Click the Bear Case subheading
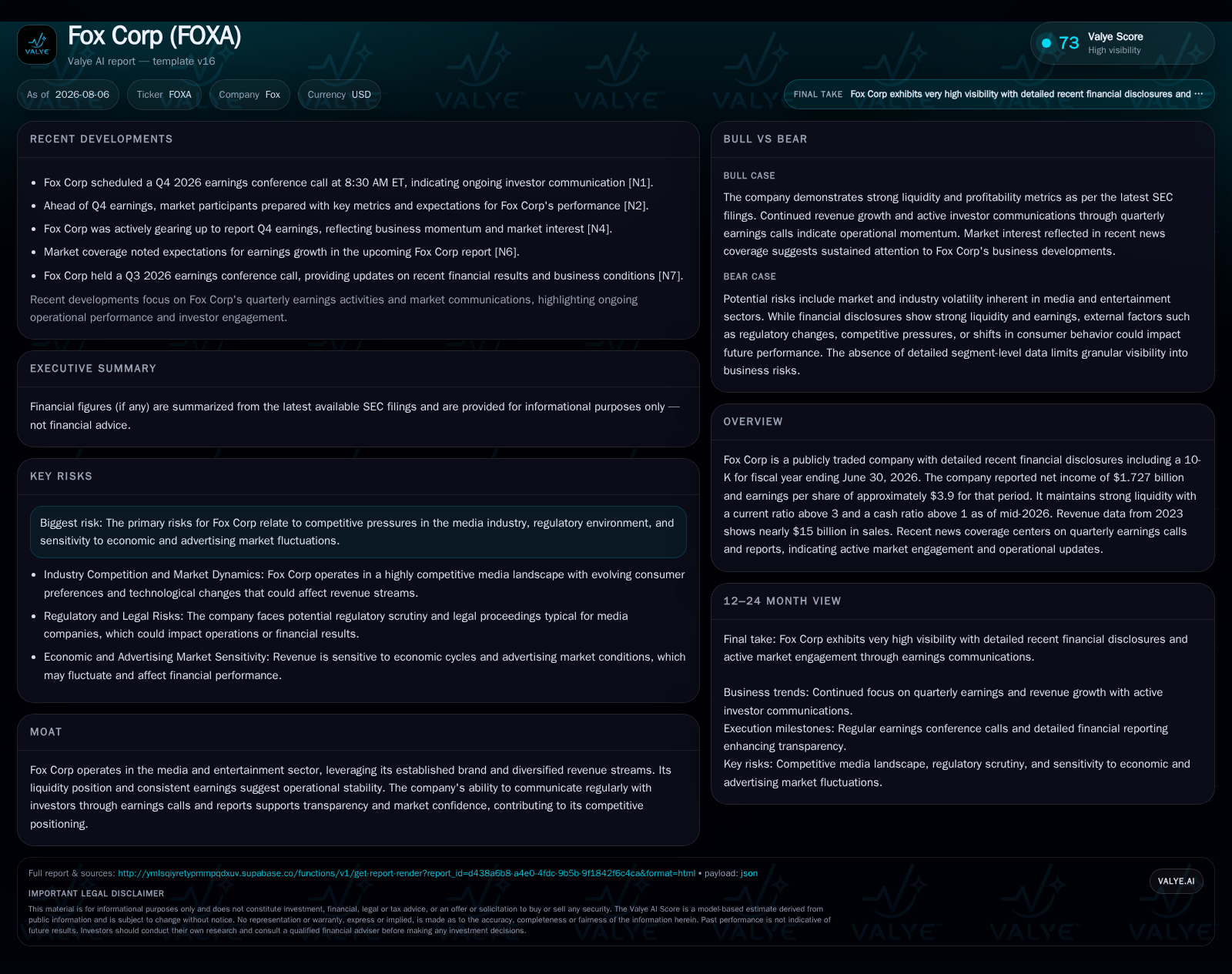Viewport: 1232px width, 974px height. pos(750,276)
